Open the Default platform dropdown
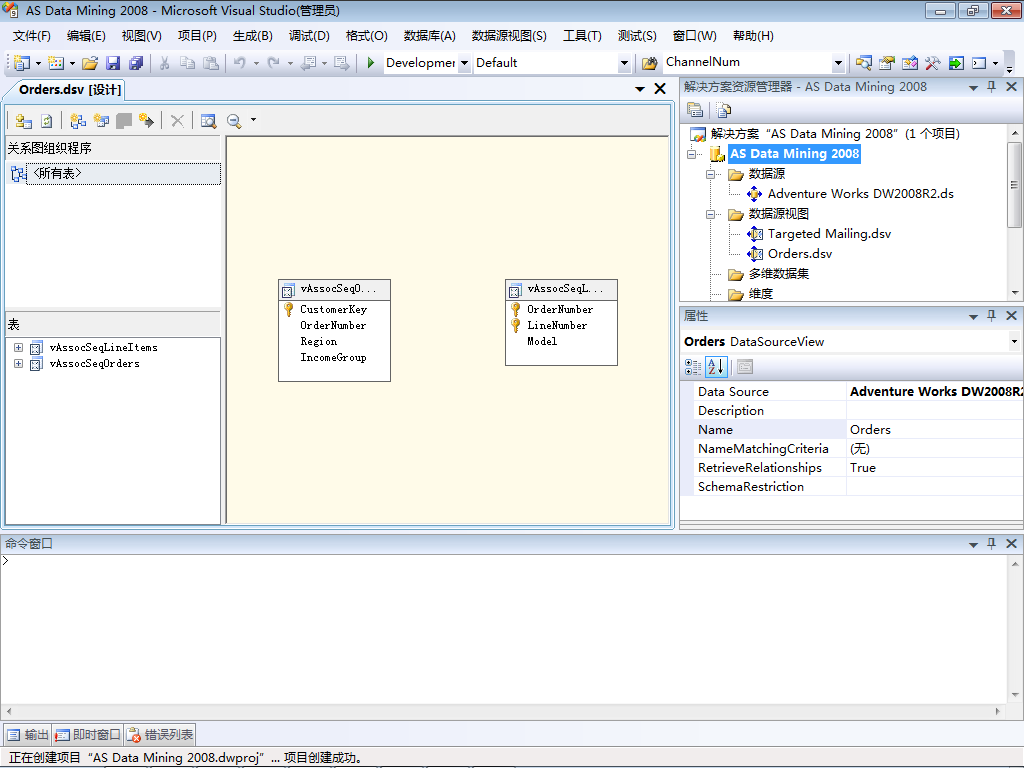The image size is (1024, 768). click(x=624, y=63)
